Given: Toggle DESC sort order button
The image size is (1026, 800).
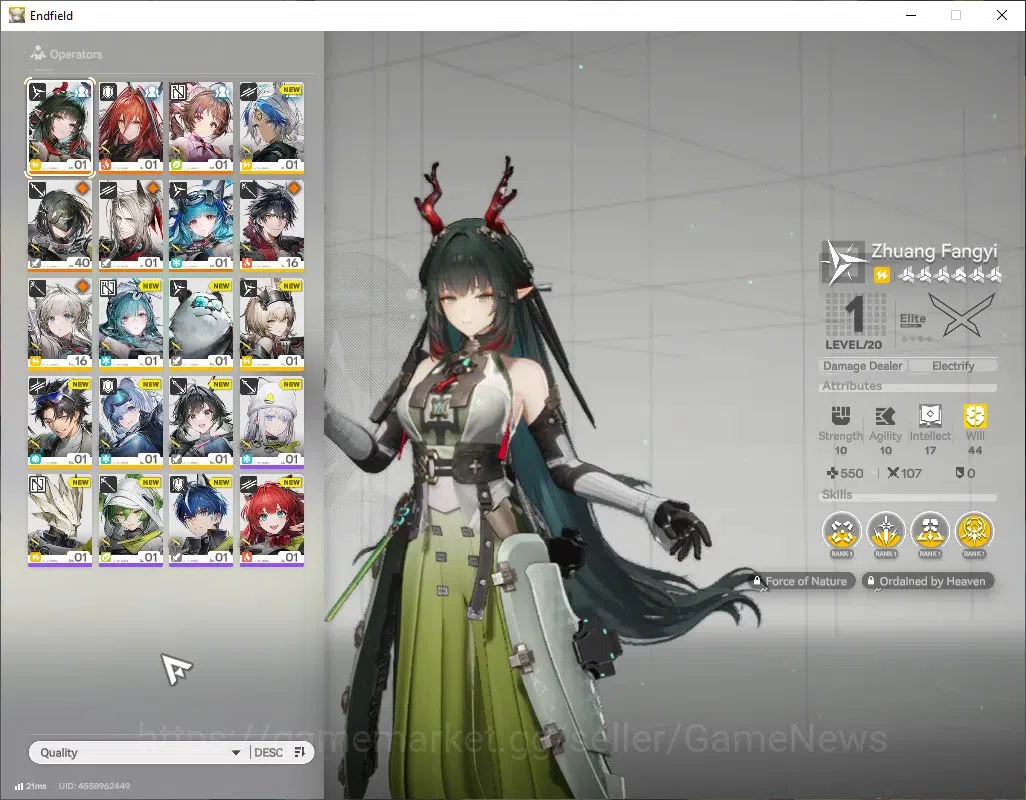Looking at the screenshot, I should point(279,752).
